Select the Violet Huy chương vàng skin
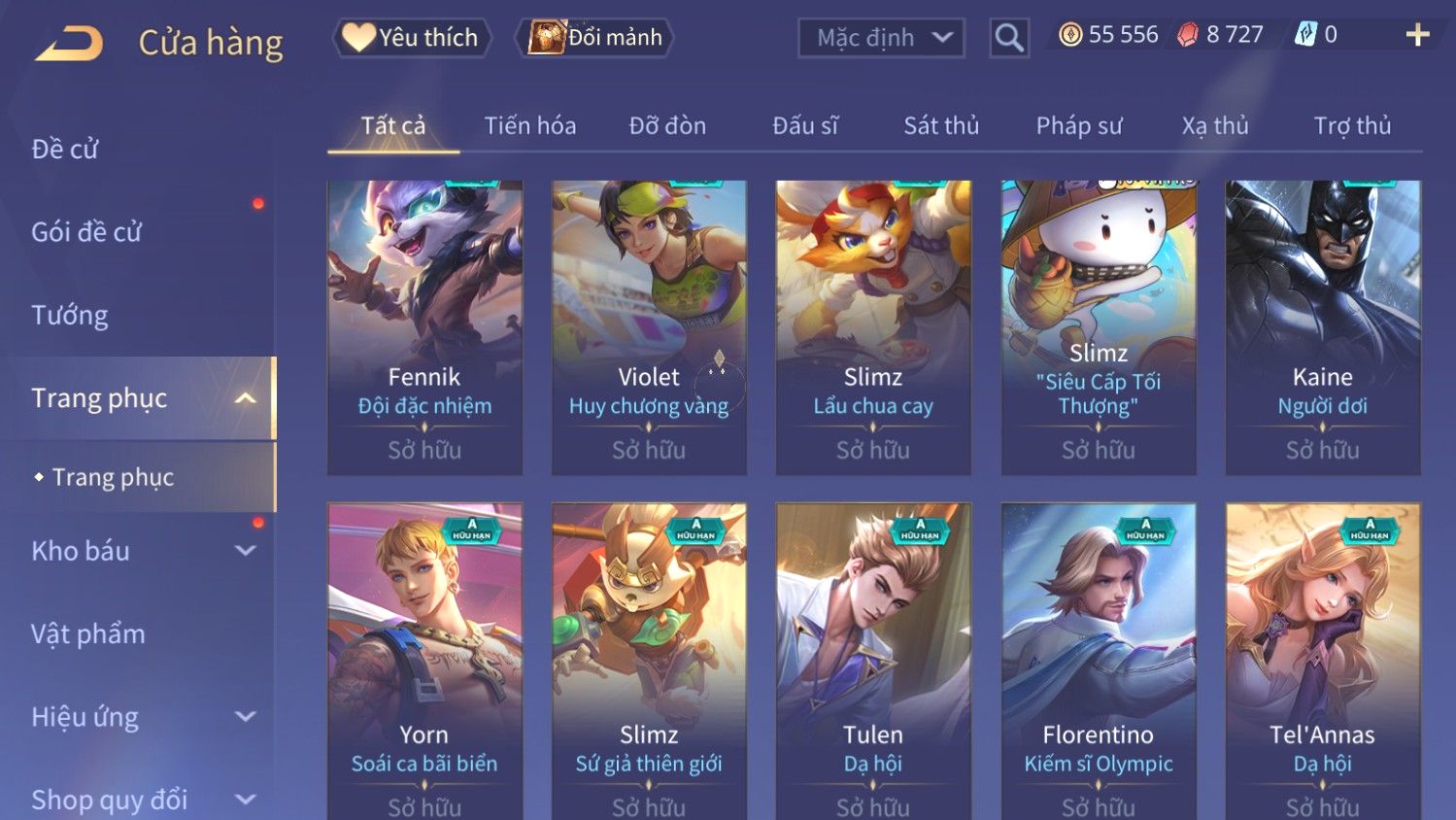The width and height of the screenshot is (1456, 820). coord(649,327)
